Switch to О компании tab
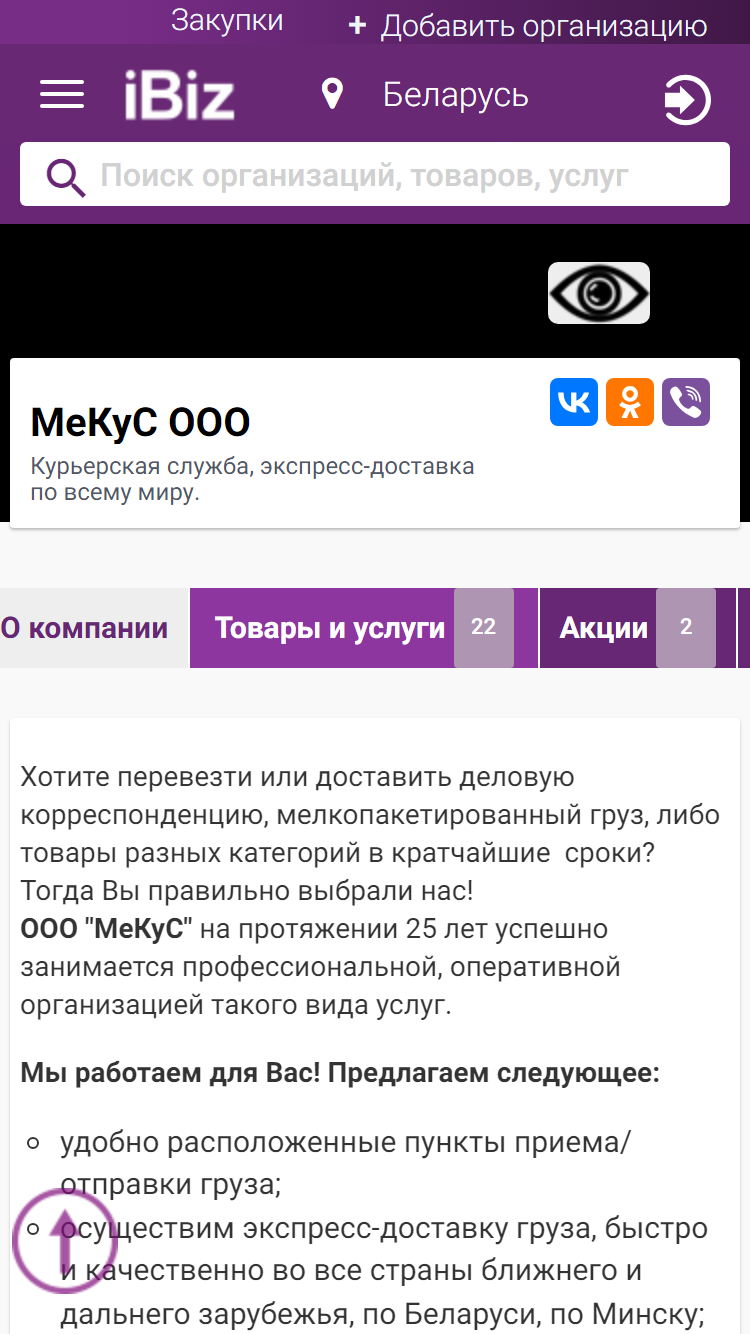Viewport: 750px width, 1334px height. click(94, 628)
